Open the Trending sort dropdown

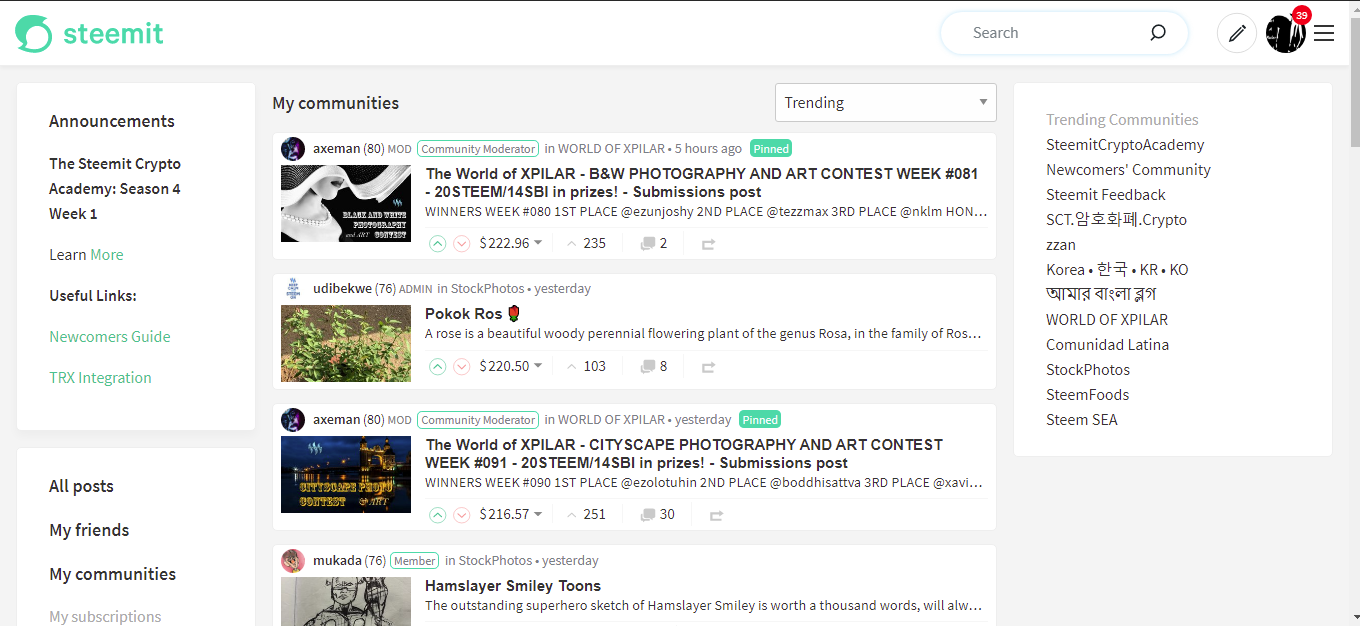pos(886,103)
